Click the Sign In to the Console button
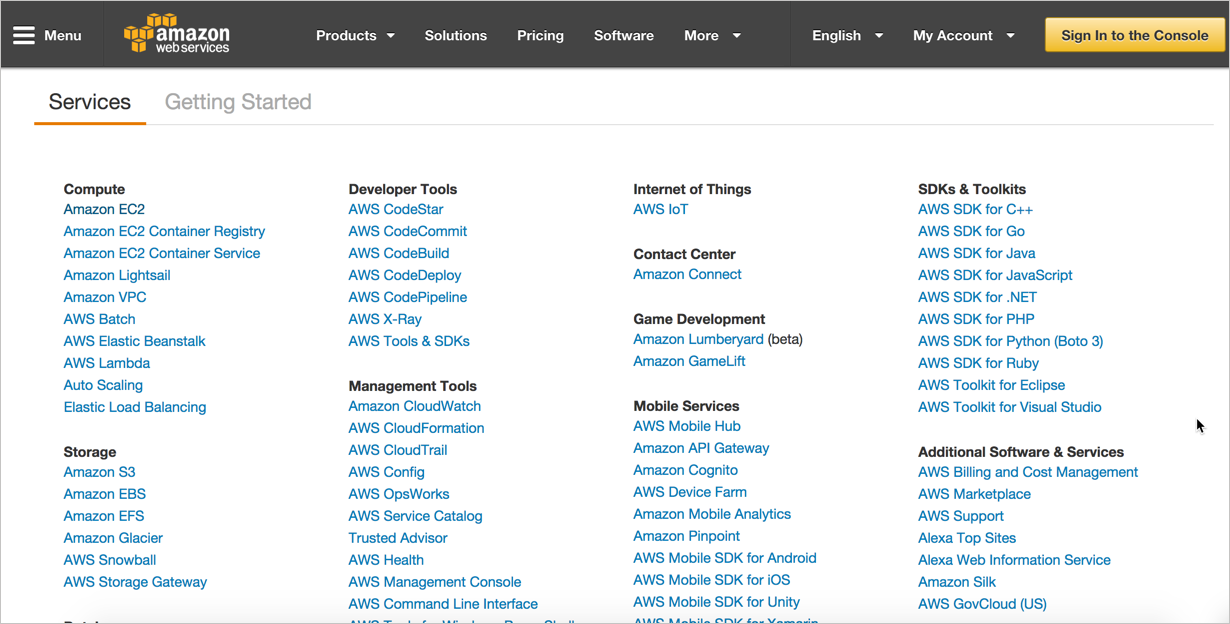This screenshot has width=1230, height=624. (1135, 35)
